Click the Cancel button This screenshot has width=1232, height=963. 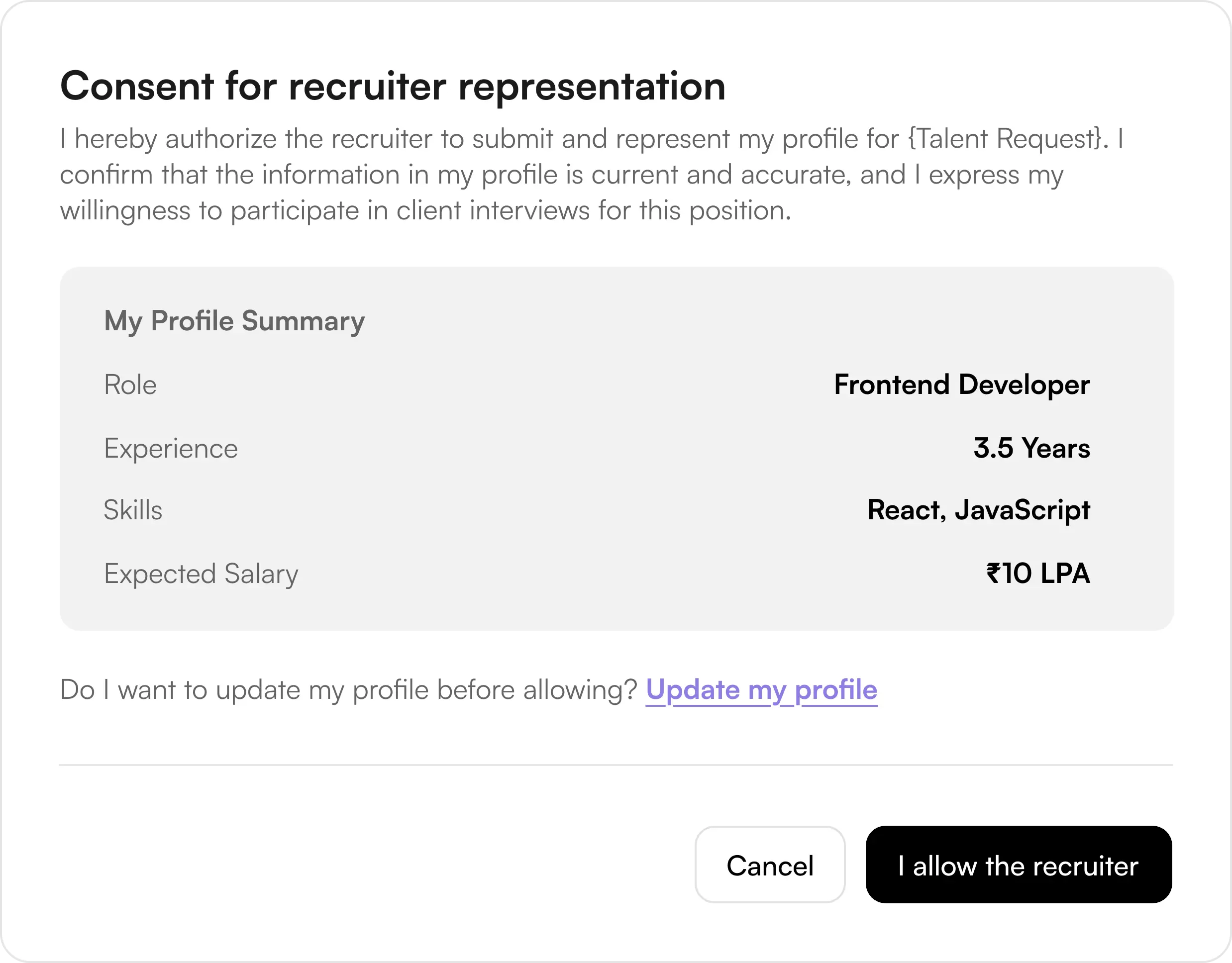(x=769, y=865)
